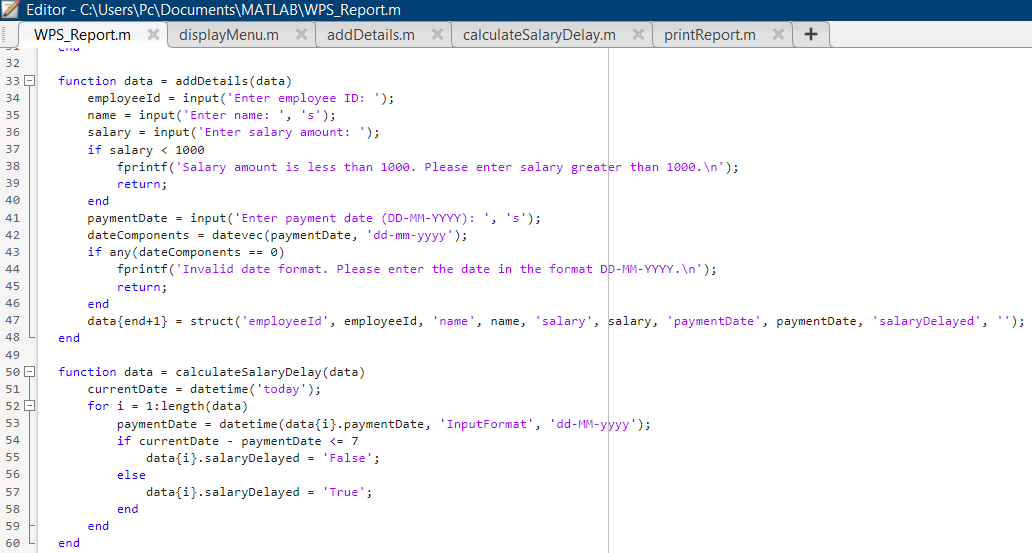This screenshot has width=1032, height=553.
Task: Click "name = input('Enter name: ', 's');" line
Action: (x=211, y=115)
